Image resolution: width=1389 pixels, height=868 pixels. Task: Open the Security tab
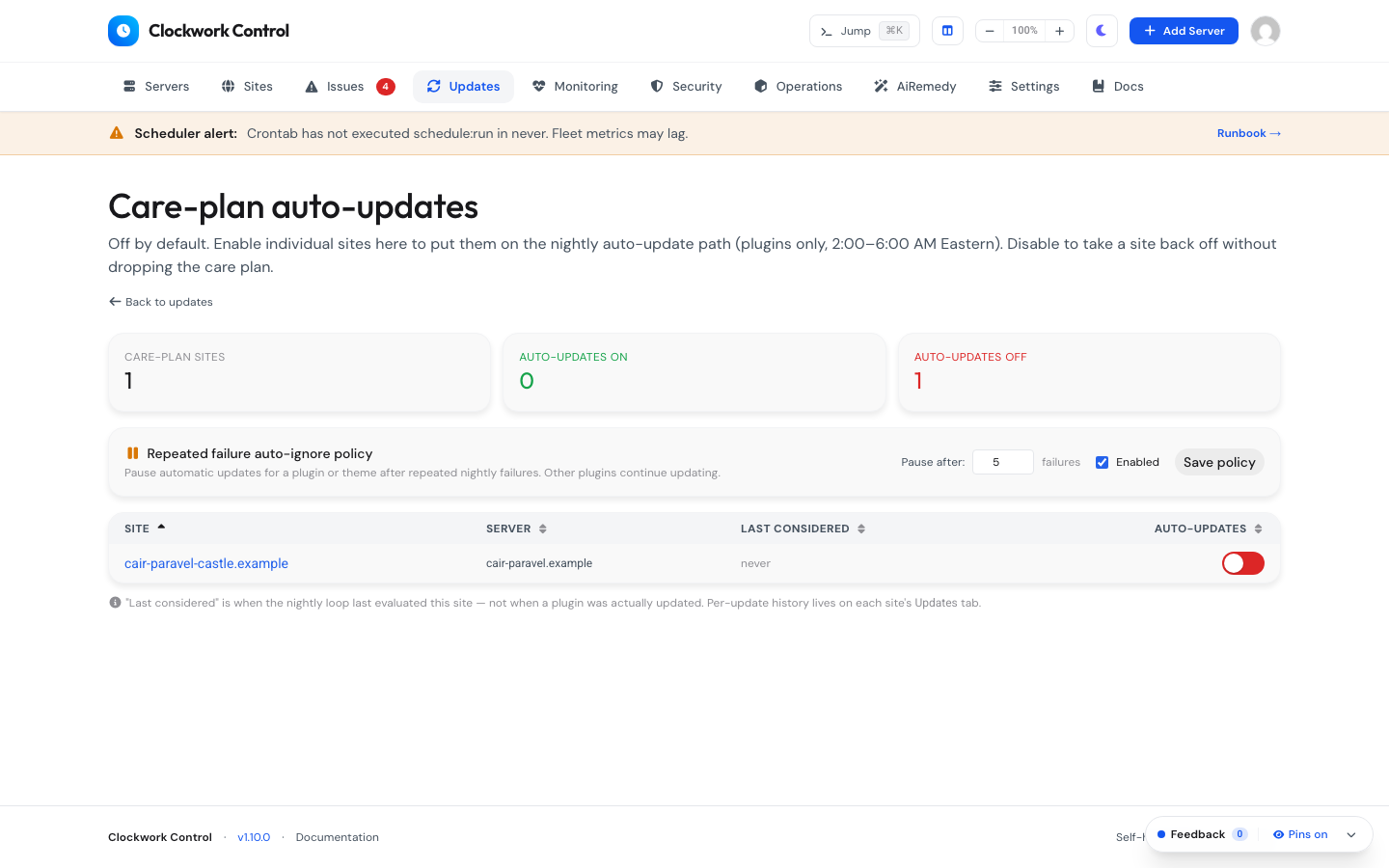pos(686,87)
